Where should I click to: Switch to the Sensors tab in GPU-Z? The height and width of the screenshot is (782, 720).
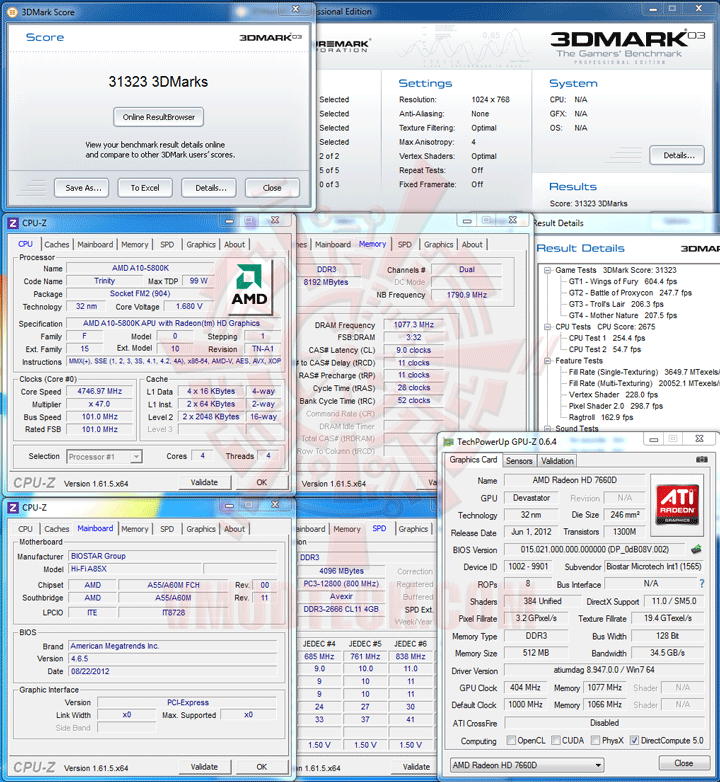click(519, 461)
